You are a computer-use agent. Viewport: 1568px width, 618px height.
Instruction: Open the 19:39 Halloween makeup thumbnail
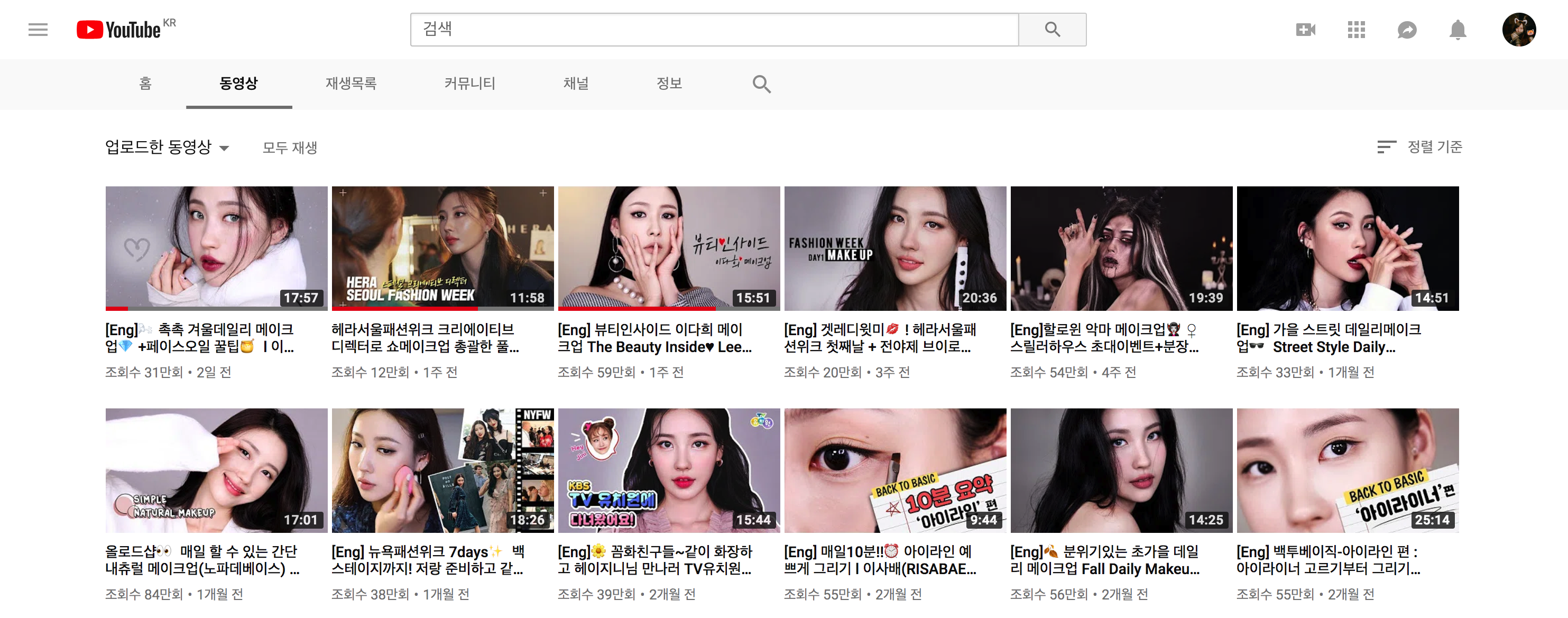[x=1121, y=248]
